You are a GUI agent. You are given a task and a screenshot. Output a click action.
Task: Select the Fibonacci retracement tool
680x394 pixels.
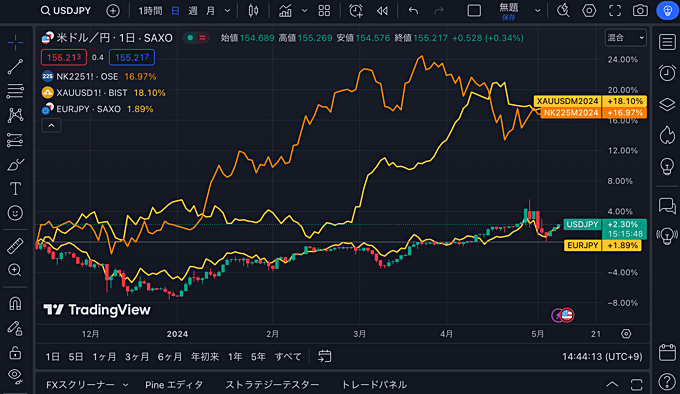pos(15,91)
